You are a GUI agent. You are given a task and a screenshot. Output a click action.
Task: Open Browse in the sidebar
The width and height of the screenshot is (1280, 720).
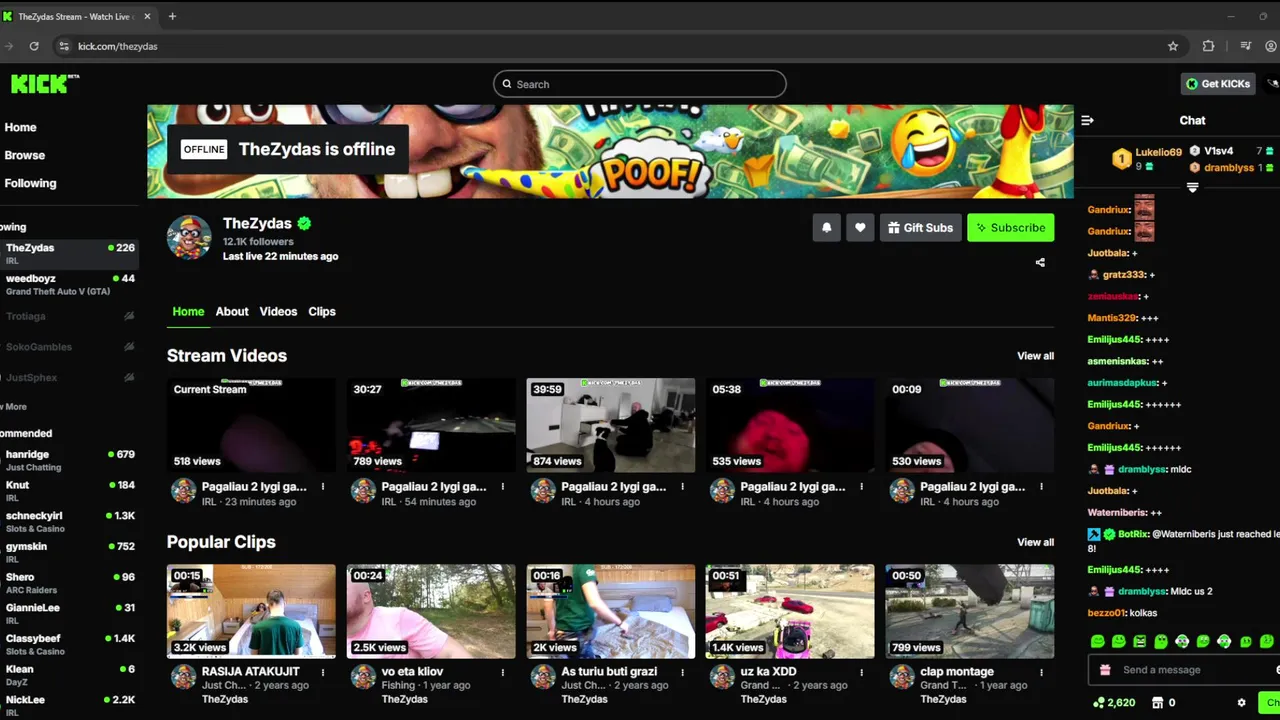click(24, 156)
